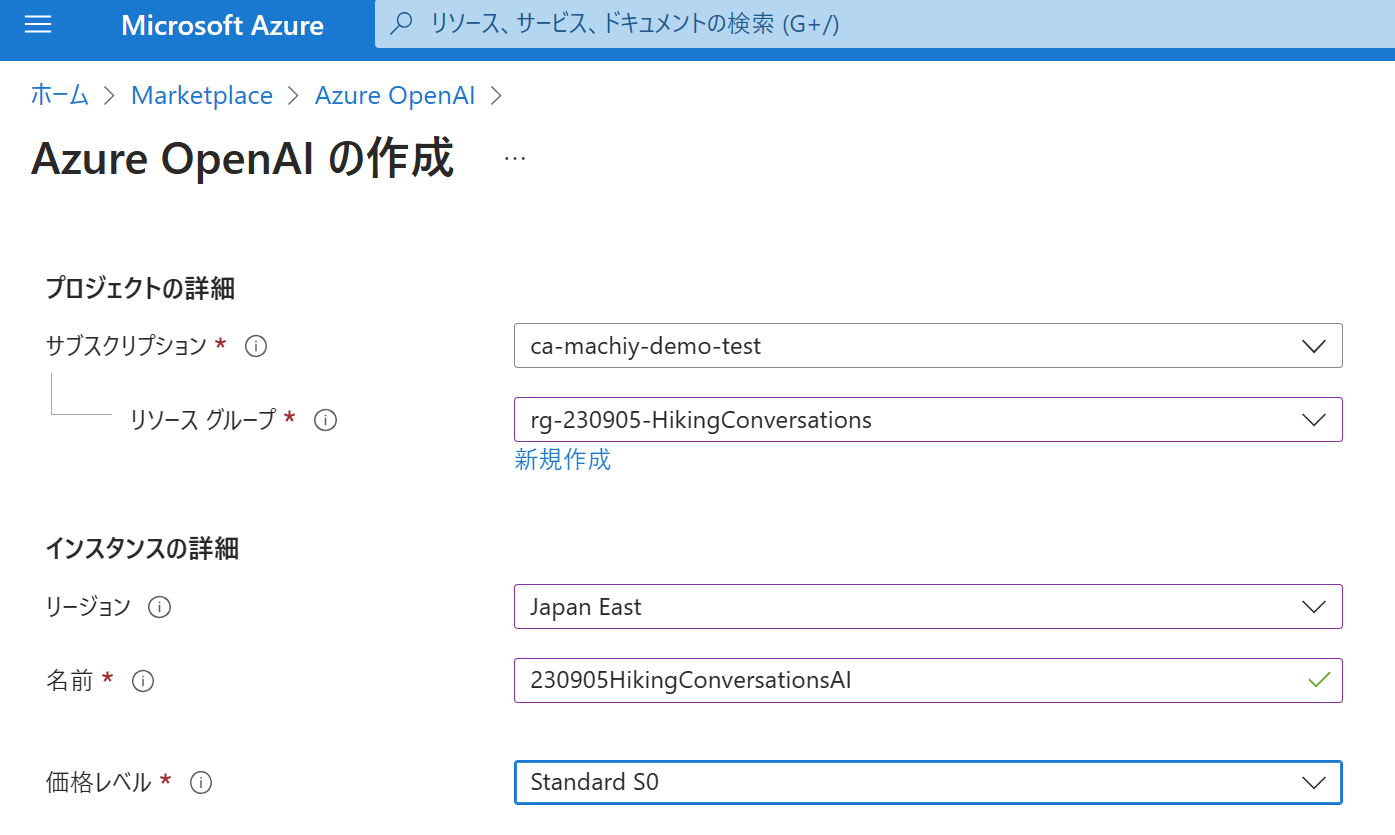This screenshot has height=835, width=1395.
Task: Click the 名前 label text
Action: tap(69, 682)
